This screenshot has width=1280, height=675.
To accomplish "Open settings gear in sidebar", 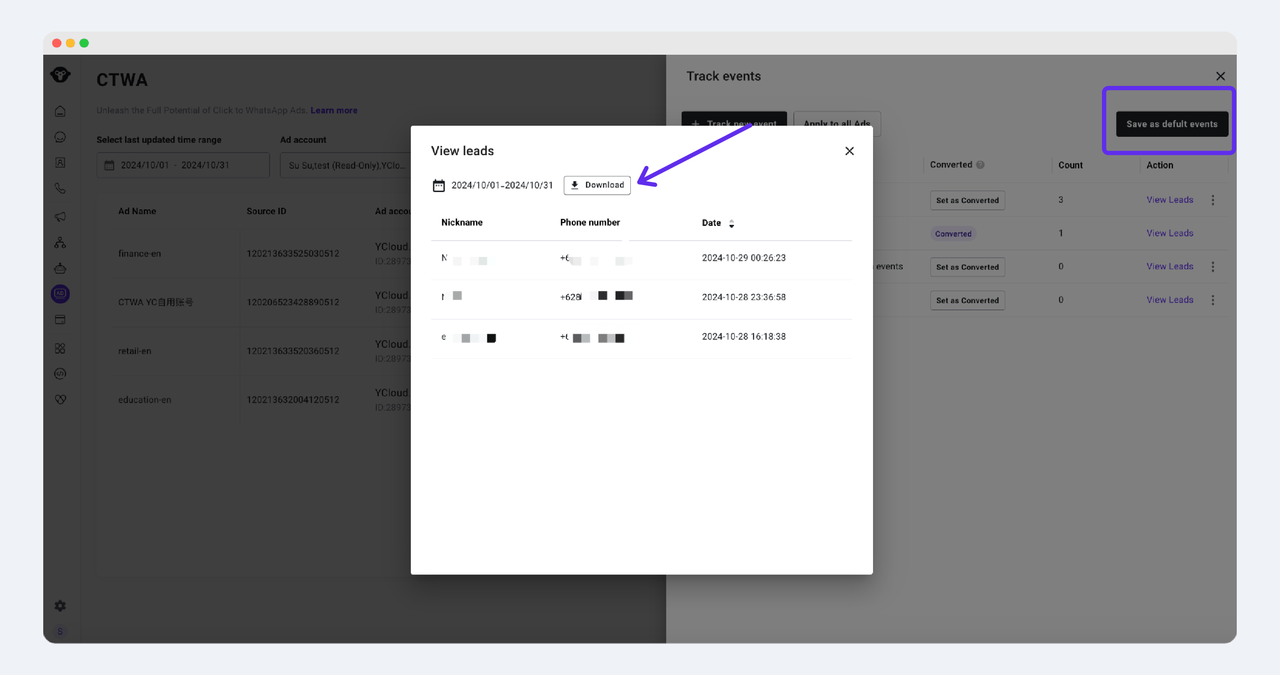I will click(x=60, y=606).
